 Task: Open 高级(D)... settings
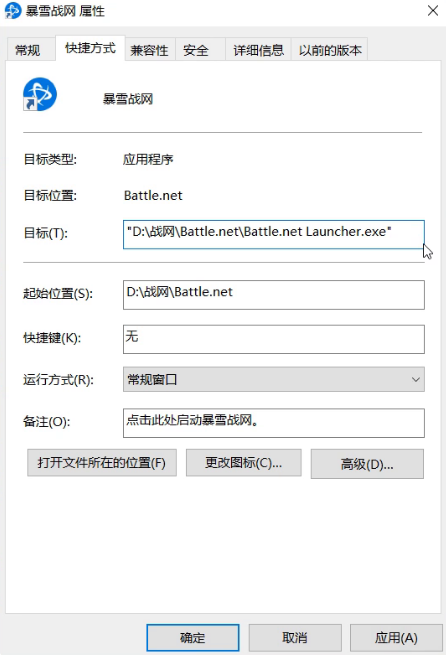coord(367,464)
